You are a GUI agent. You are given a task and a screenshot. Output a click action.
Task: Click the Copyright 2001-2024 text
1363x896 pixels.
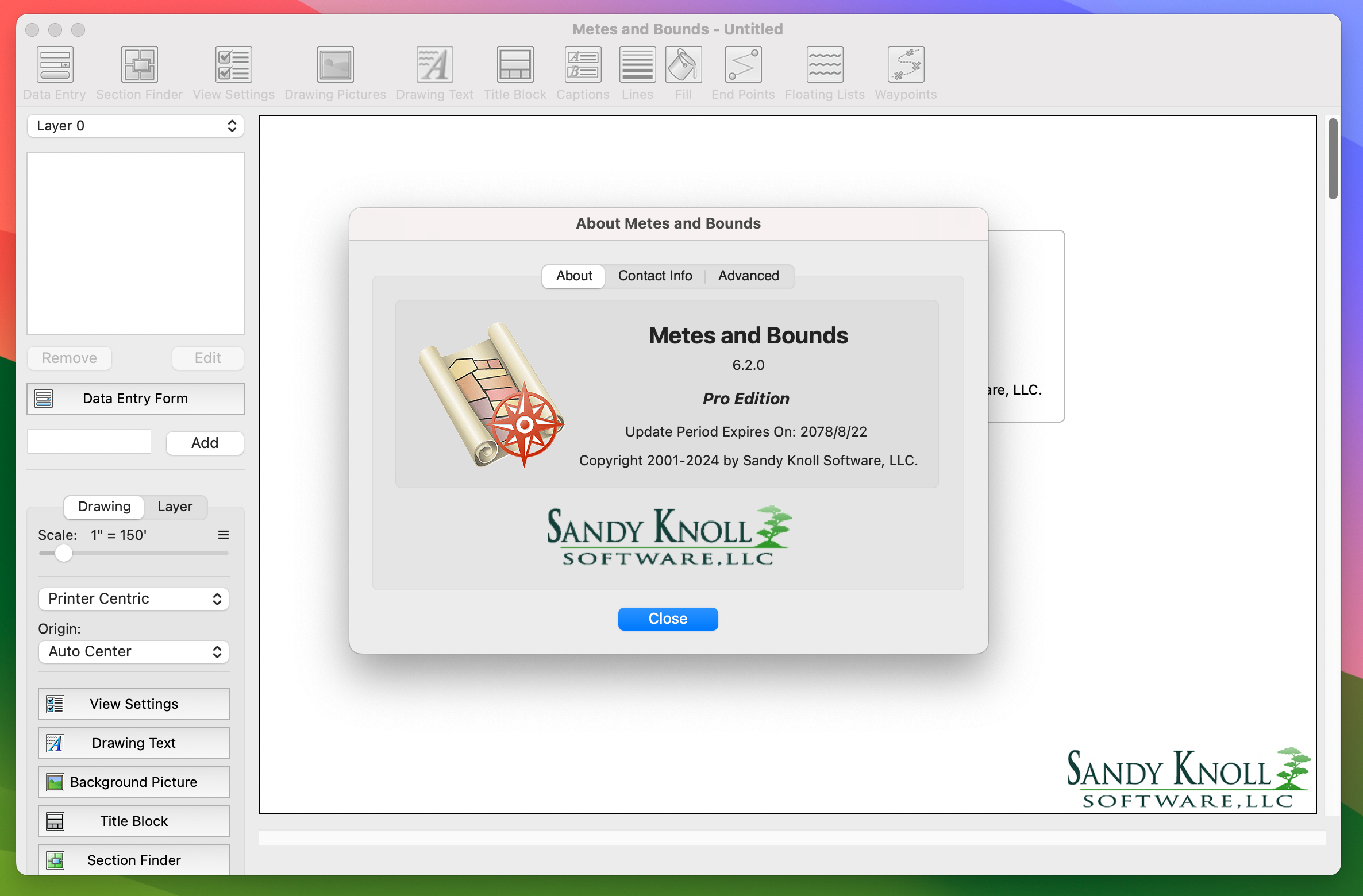(748, 461)
